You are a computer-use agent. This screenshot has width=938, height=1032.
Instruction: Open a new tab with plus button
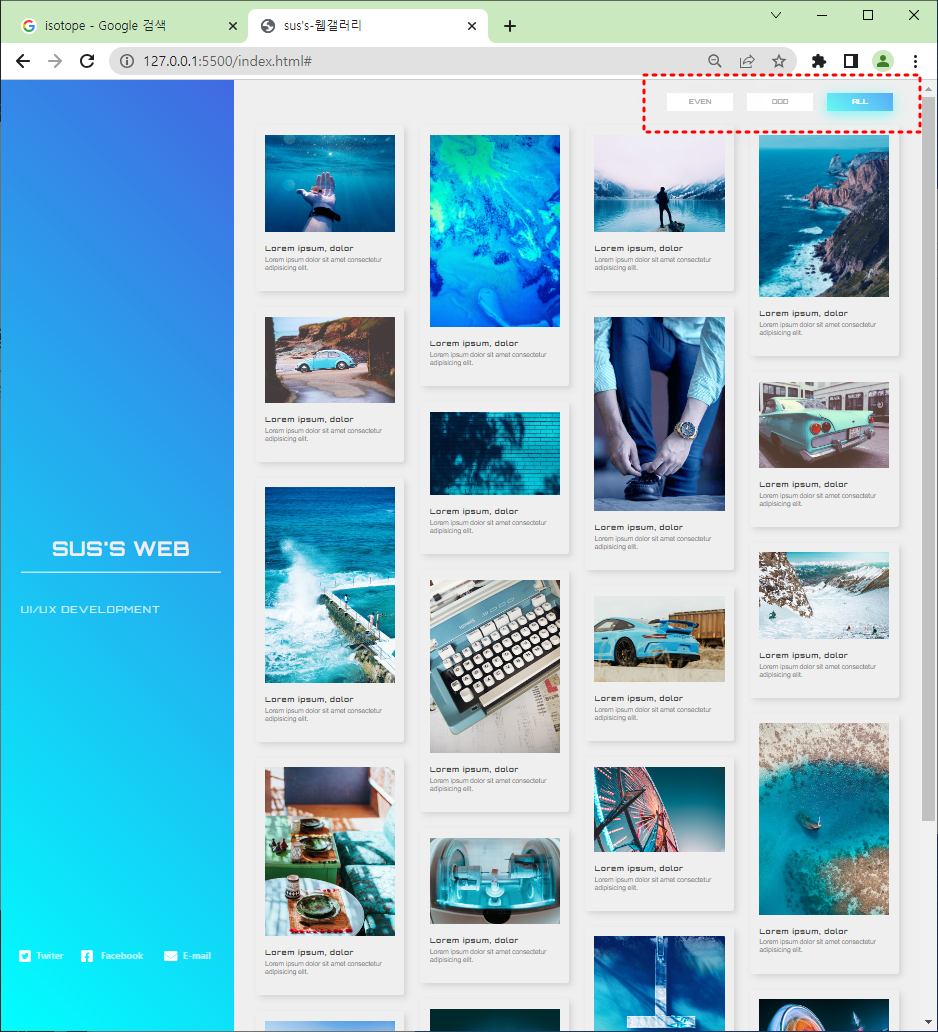[x=509, y=26]
